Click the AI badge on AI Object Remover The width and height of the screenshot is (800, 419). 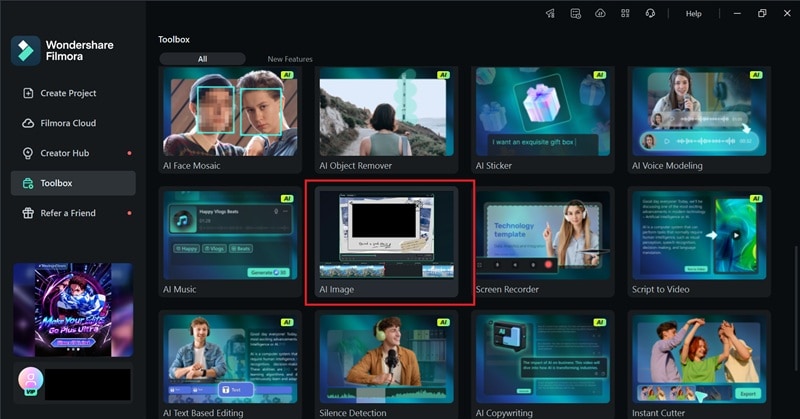click(x=443, y=75)
